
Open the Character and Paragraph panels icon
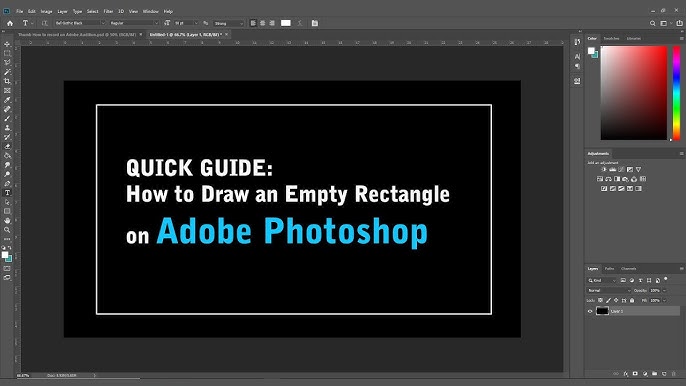tap(315, 23)
